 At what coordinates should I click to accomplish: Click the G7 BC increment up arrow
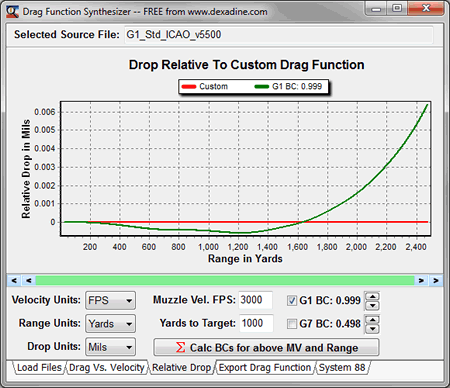372,320
